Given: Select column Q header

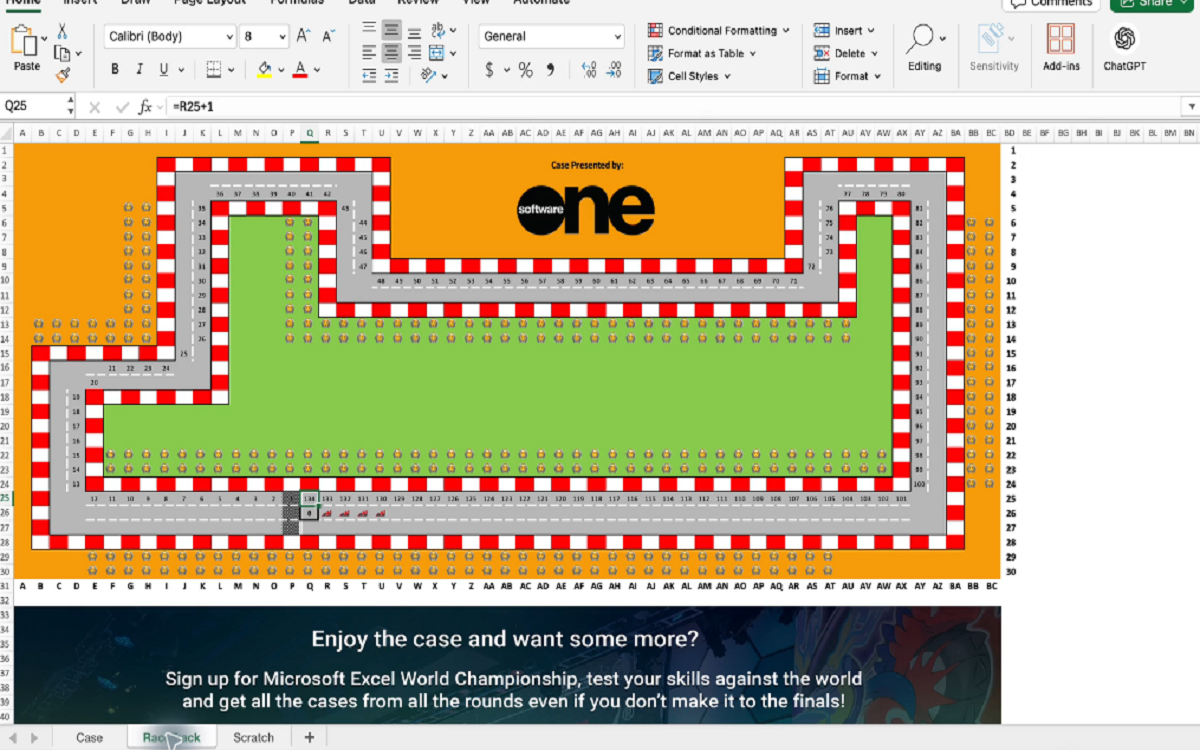Looking at the screenshot, I should [x=310, y=132].
